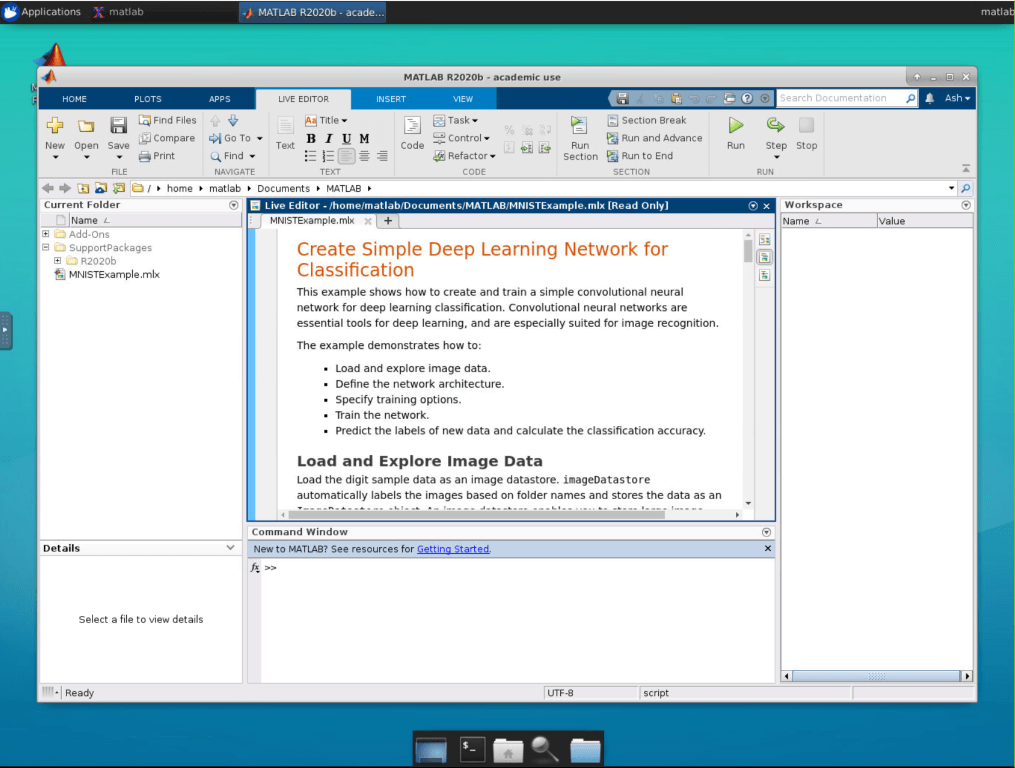Open the Help question mark icon
This screenshot has width=1015, height=768.
(747, 98)
